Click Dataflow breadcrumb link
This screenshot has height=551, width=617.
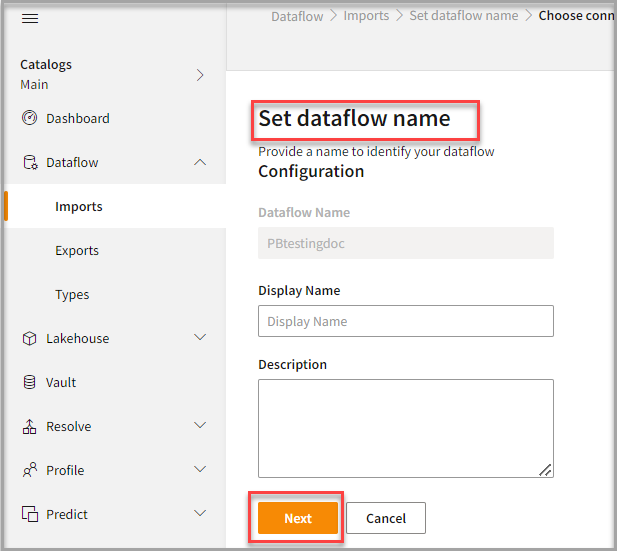297,16
